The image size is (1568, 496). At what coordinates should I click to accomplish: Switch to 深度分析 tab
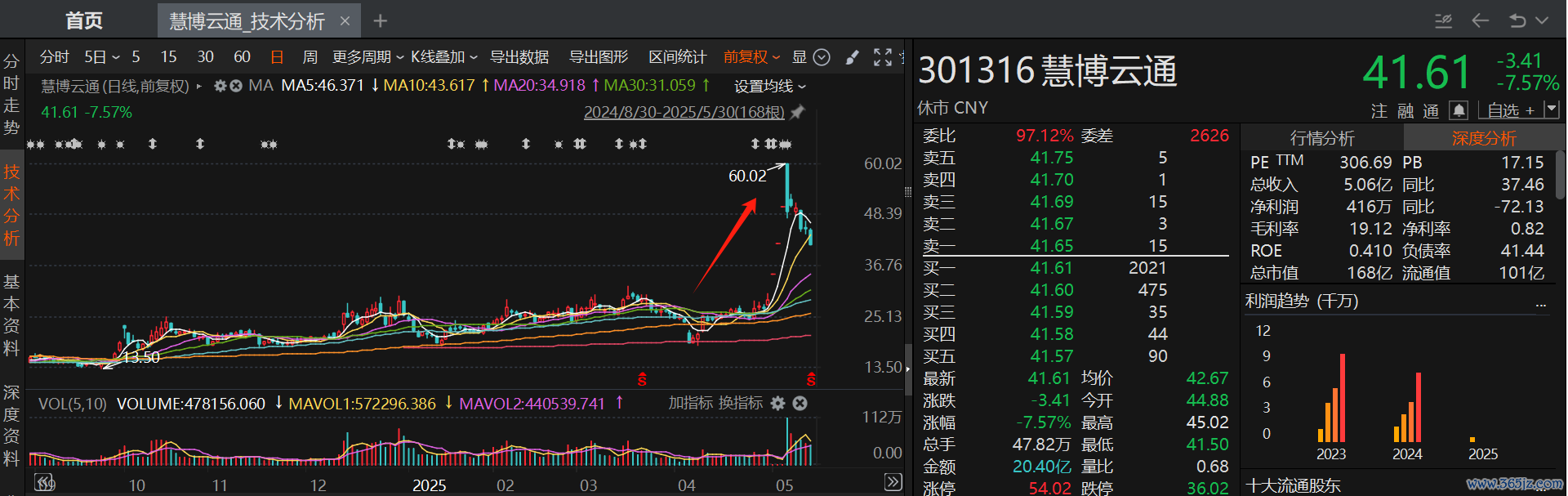tap(1483, 138)
